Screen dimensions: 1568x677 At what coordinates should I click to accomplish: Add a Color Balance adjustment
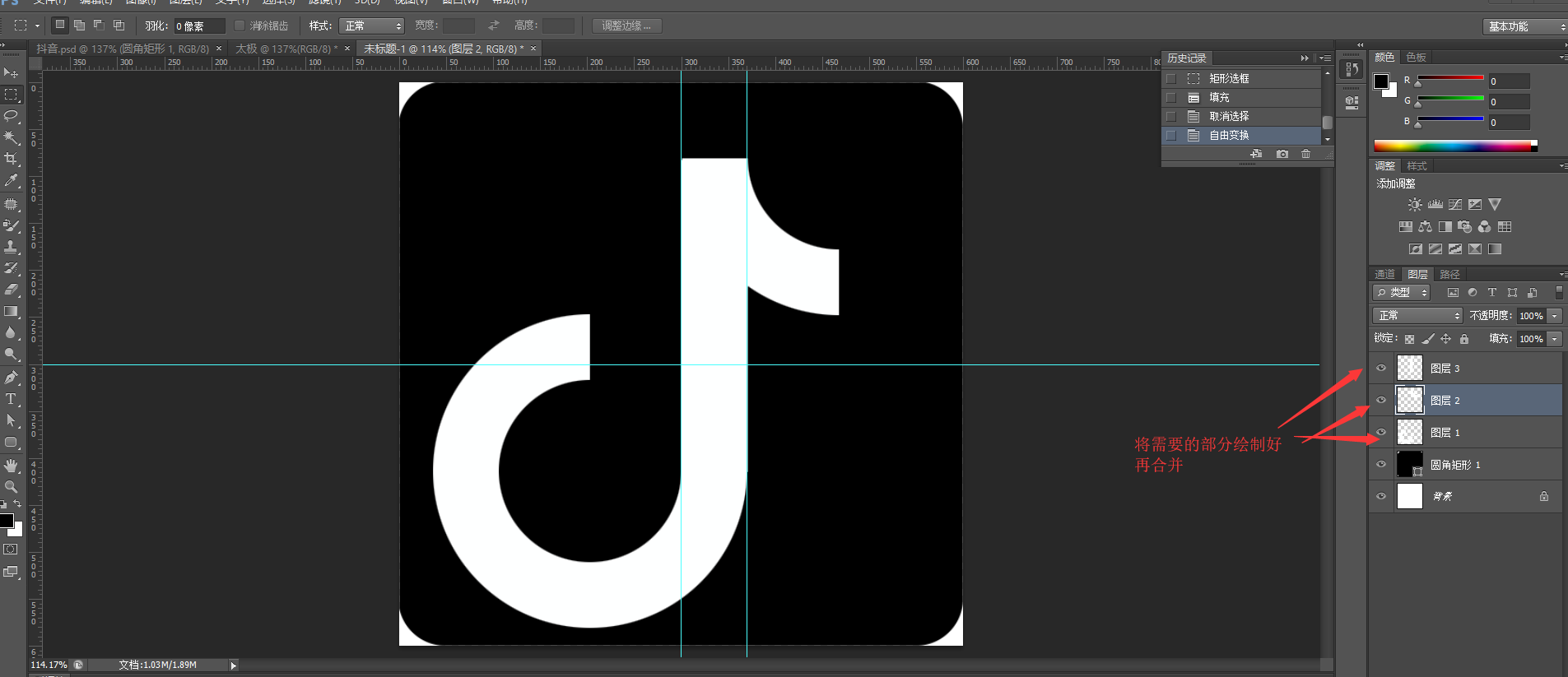pos(1425,226)
